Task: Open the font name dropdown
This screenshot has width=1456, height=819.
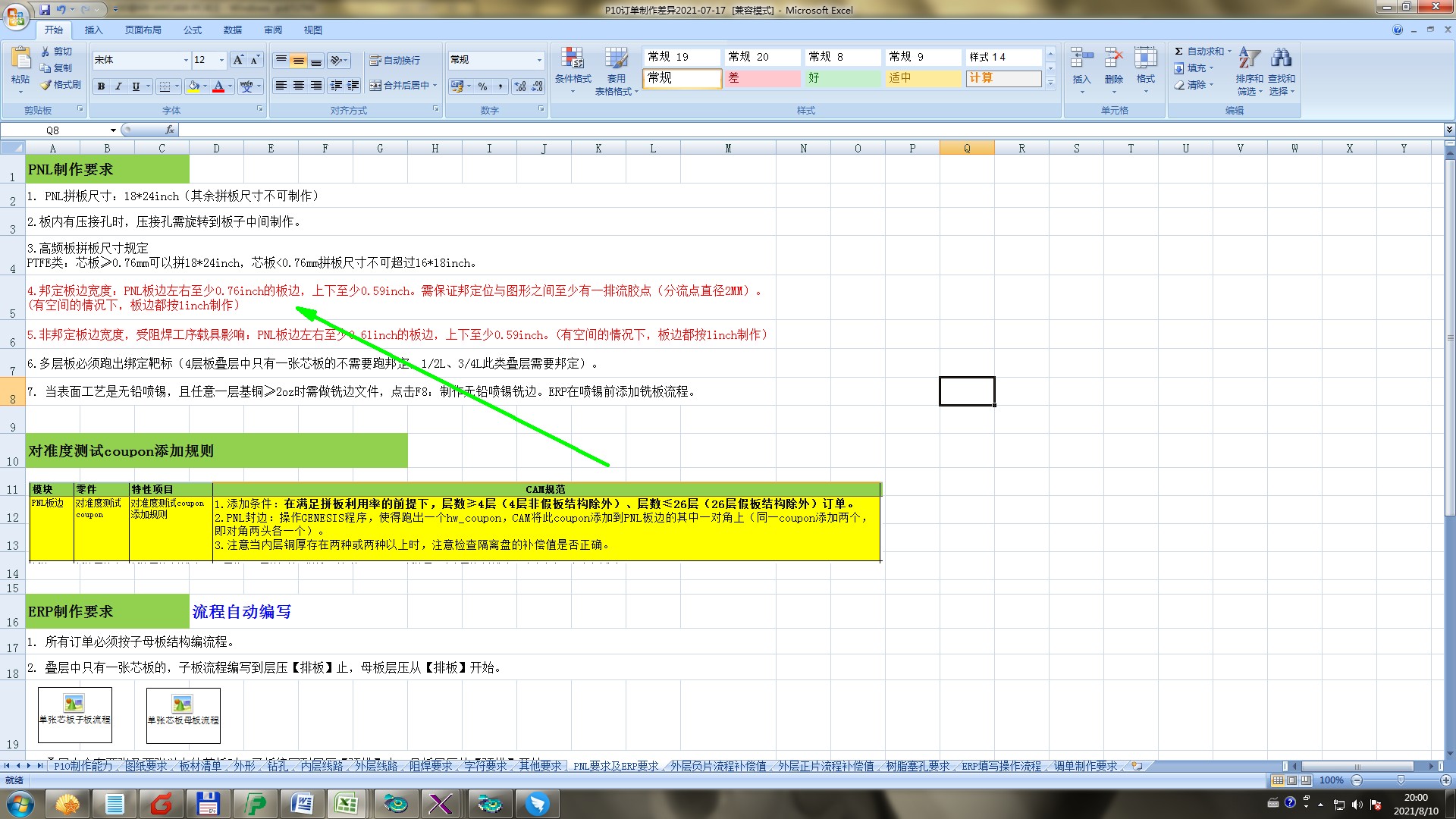Action: point(186,60)
